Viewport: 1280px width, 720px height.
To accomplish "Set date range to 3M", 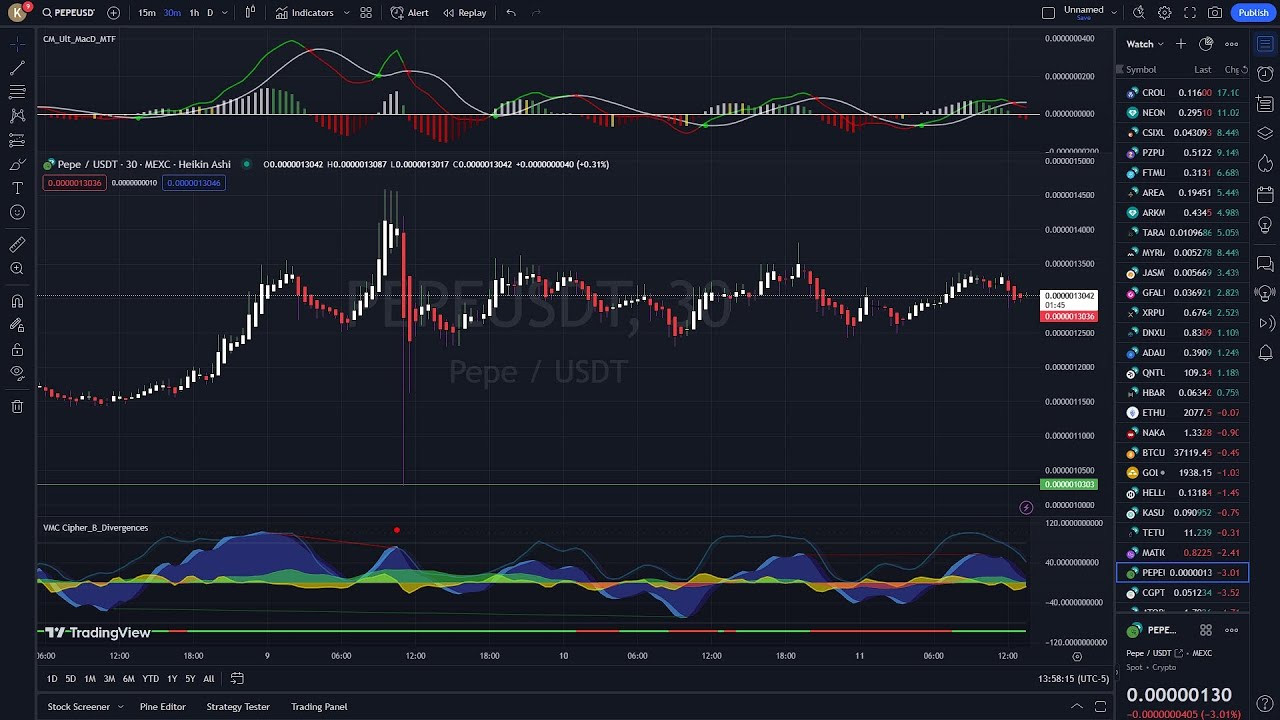I will coord(109,679).
